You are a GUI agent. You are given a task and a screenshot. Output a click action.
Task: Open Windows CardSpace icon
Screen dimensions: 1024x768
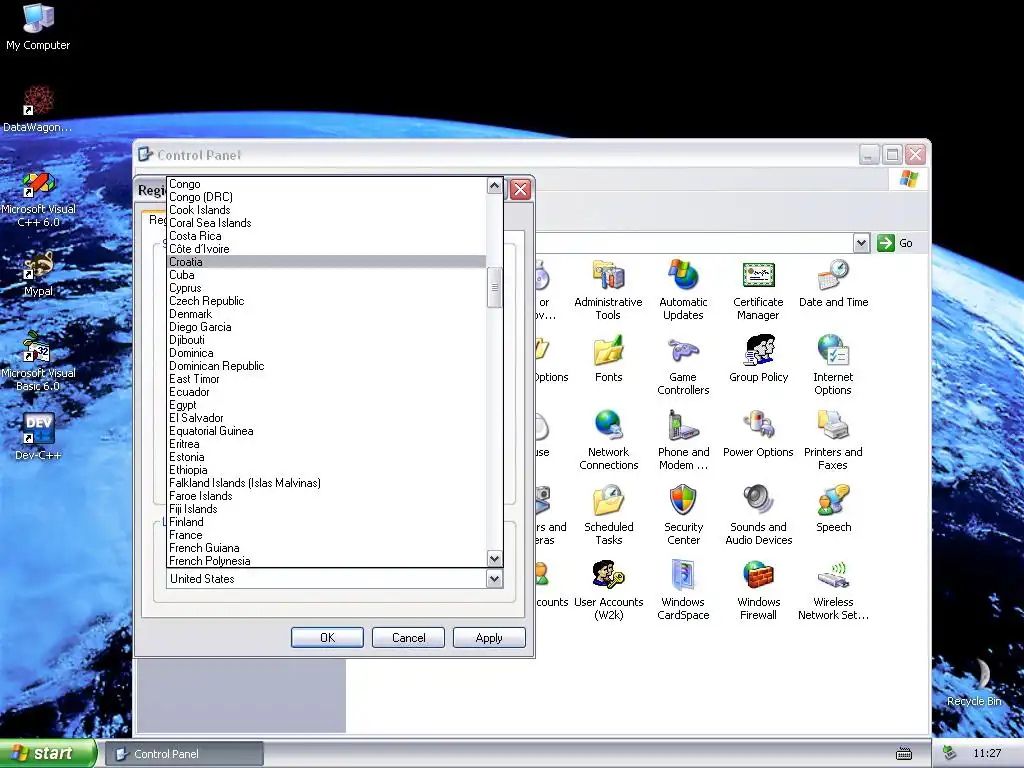(x=683, y=590)
